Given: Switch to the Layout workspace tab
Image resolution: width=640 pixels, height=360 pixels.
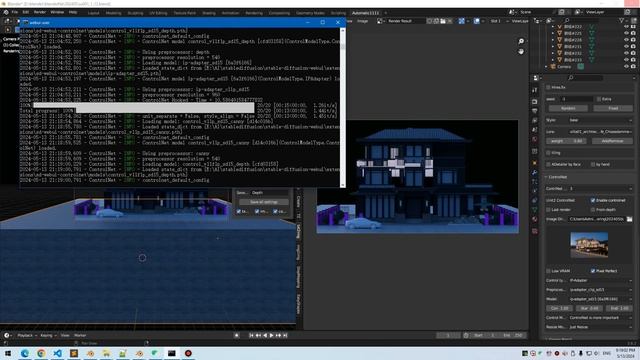Looking at the screenshot, I should click(x=93, y=13).
